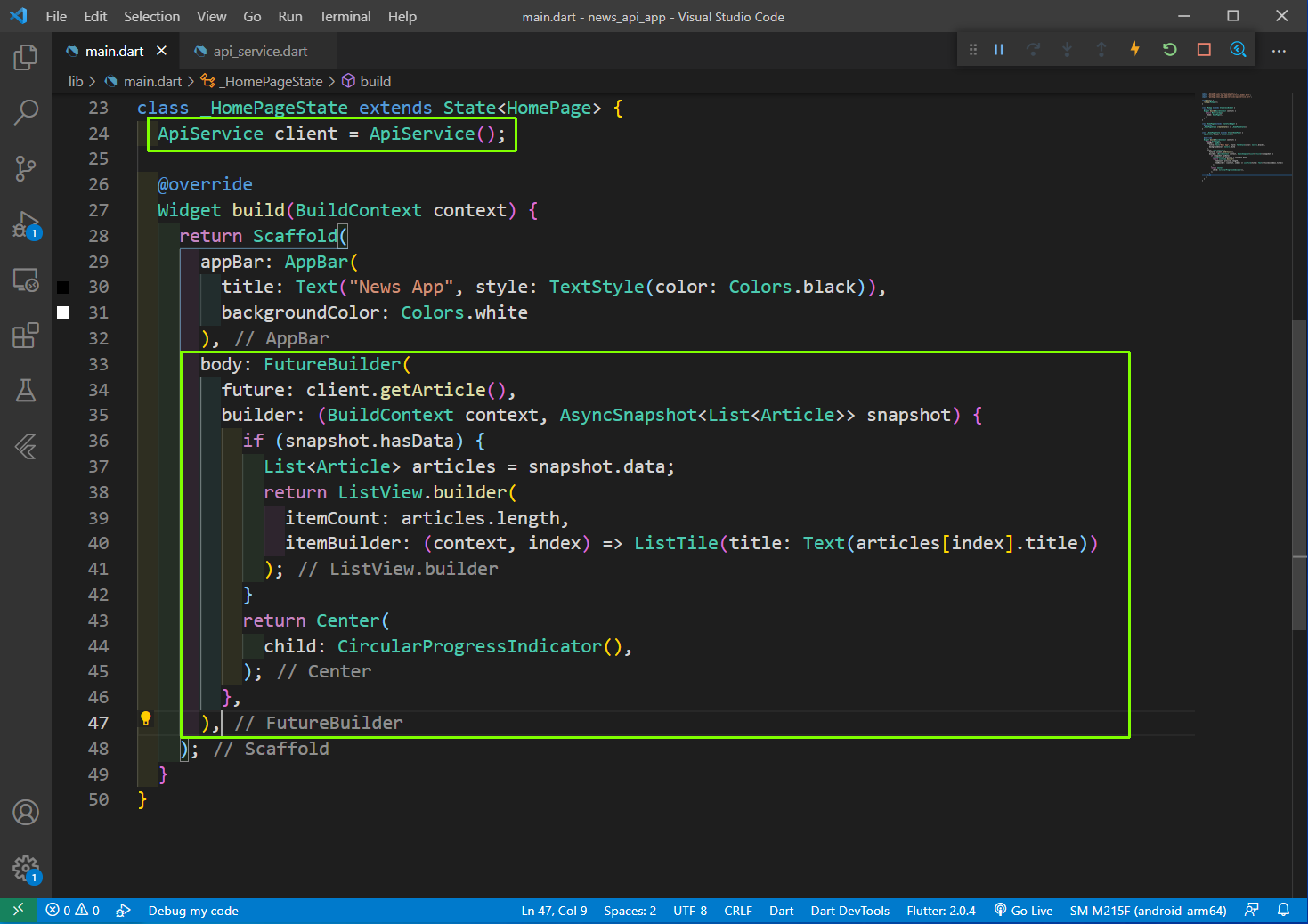Open Dart DevTools from status bar
Viewport: 1308px width, 924px height.
[849, 911]
